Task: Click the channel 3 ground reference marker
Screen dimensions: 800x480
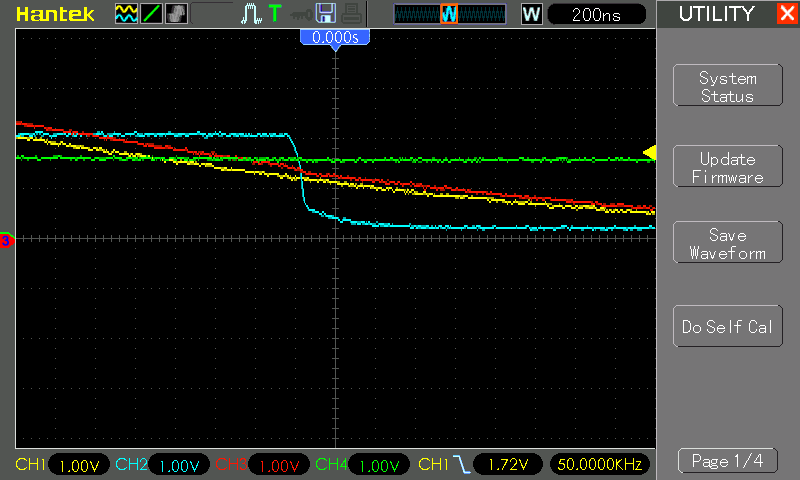Action: click(x=7, y=240)
